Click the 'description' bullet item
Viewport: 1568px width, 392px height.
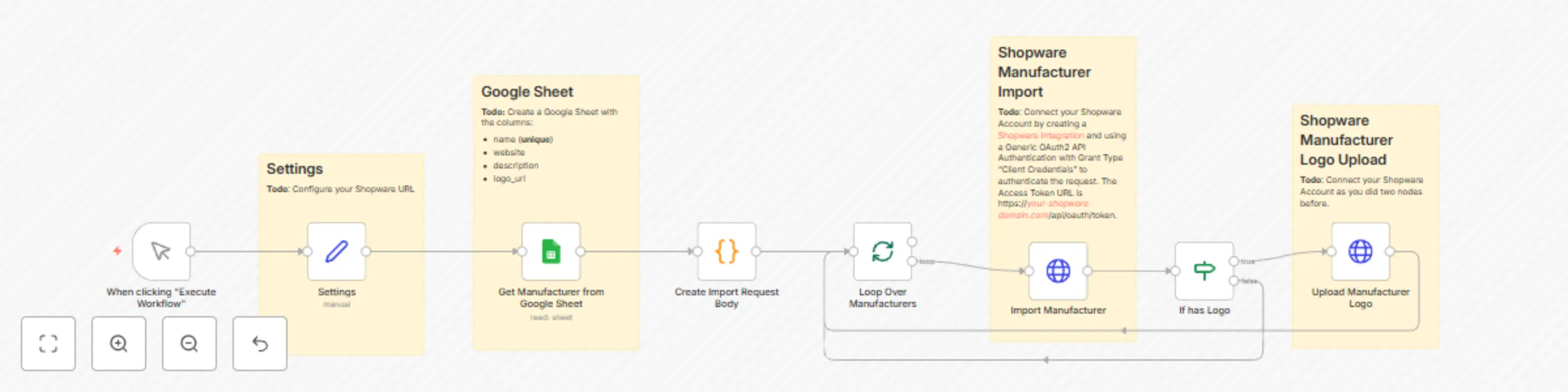[515, 165]
